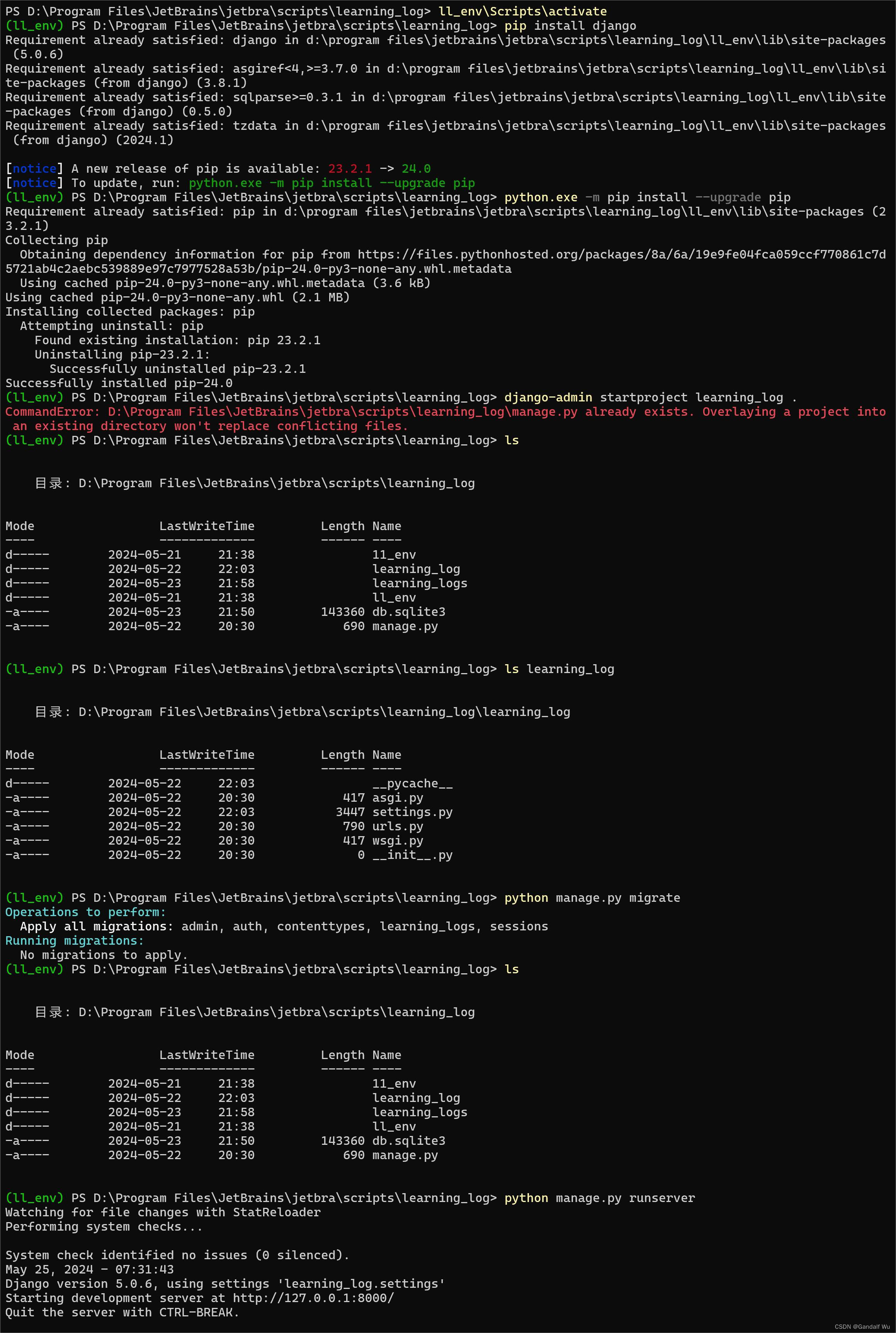
Task: Select the wsgi.py filename
Action: tap(398, 840)
